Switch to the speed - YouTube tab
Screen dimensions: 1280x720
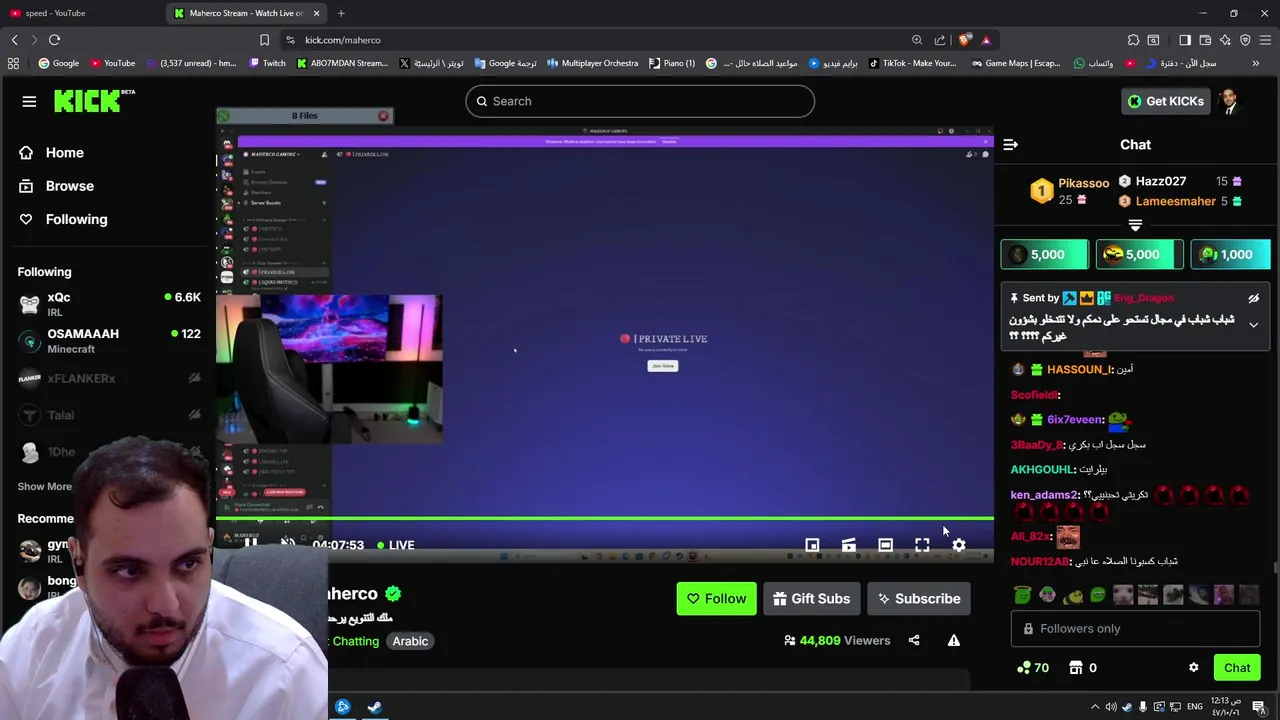tap(80, 13)
